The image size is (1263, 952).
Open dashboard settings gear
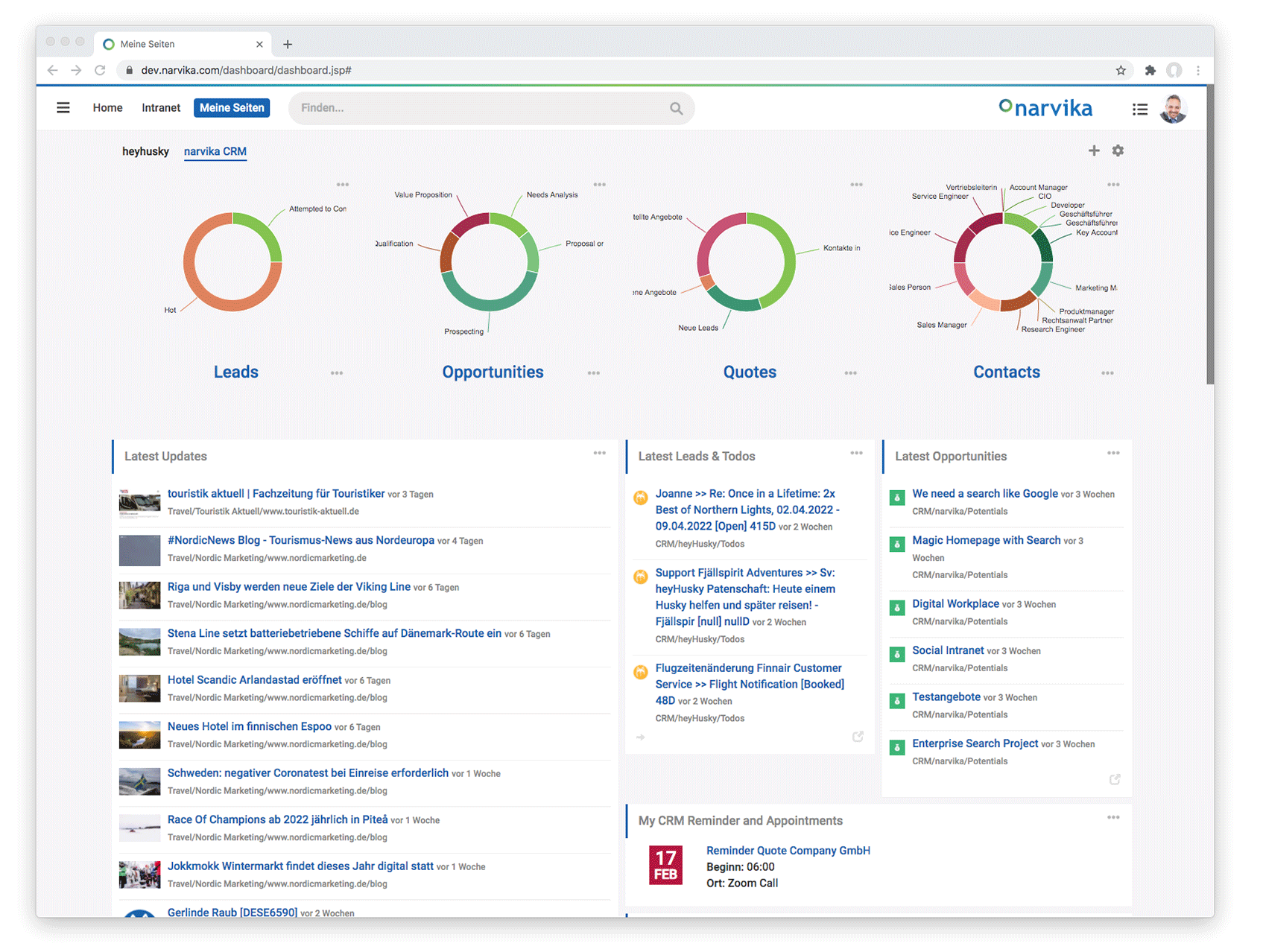click(1118, 150)
